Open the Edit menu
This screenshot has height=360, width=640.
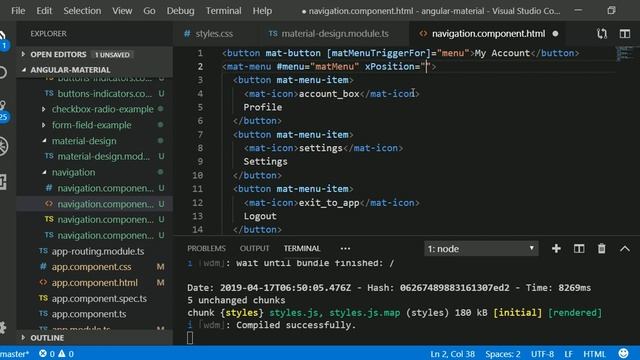pos(44,11)
